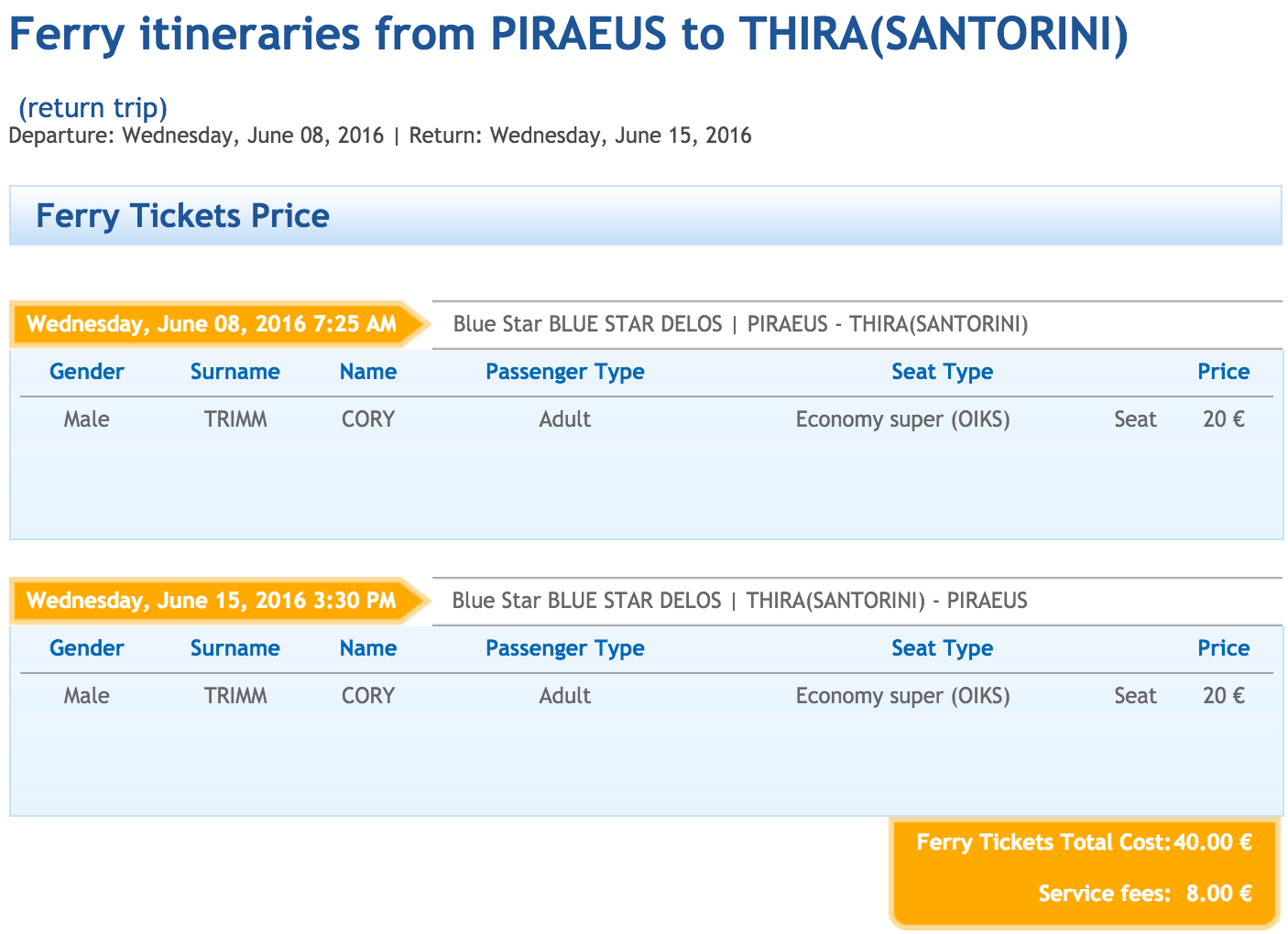Select the TRIMM surname in departure row
This screenshot has width=1288, height=934.
tap(236, 419)
